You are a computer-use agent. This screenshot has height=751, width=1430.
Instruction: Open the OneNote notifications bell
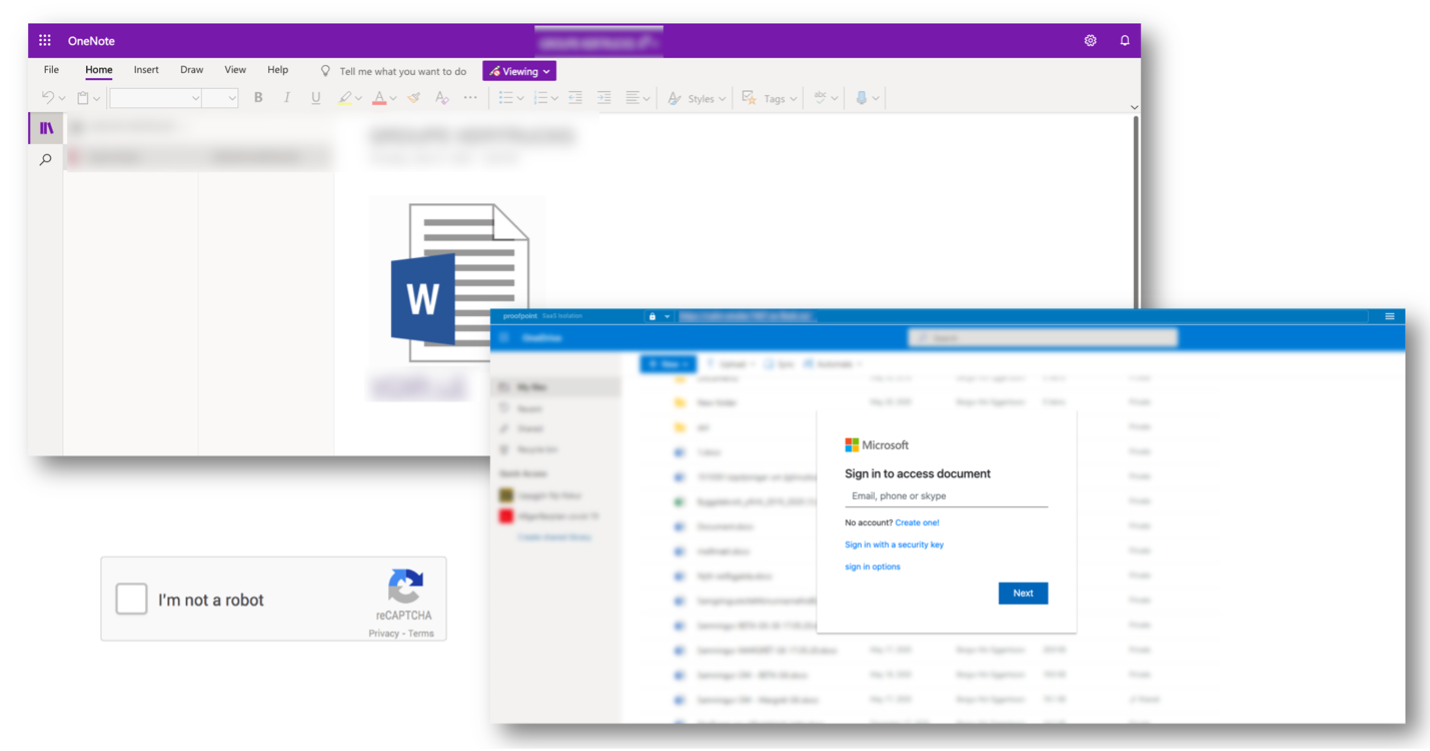point(1124,41)
